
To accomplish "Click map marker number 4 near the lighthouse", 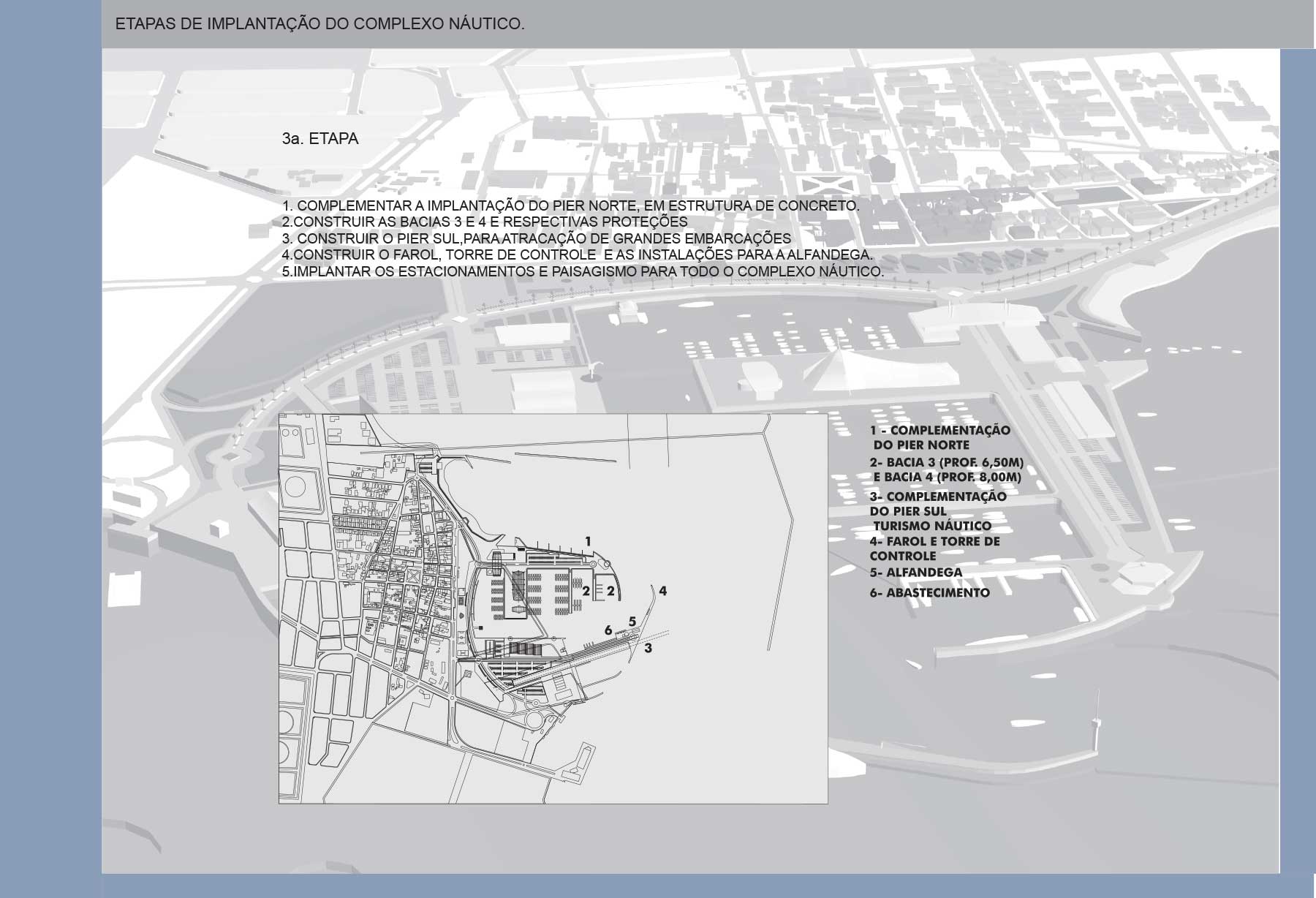I will (662, 591).
